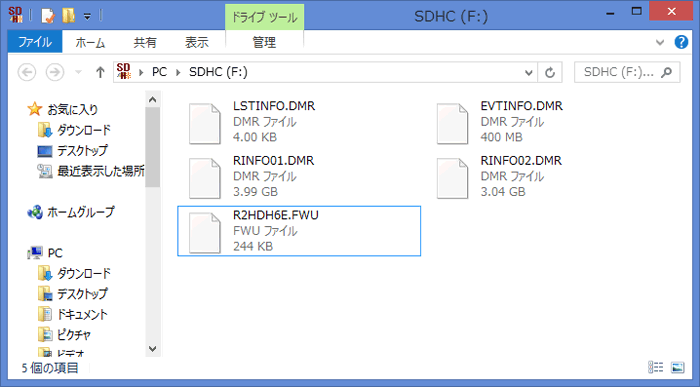Switch to large icons view button
The image size is (700, 387).
(677, 367)
